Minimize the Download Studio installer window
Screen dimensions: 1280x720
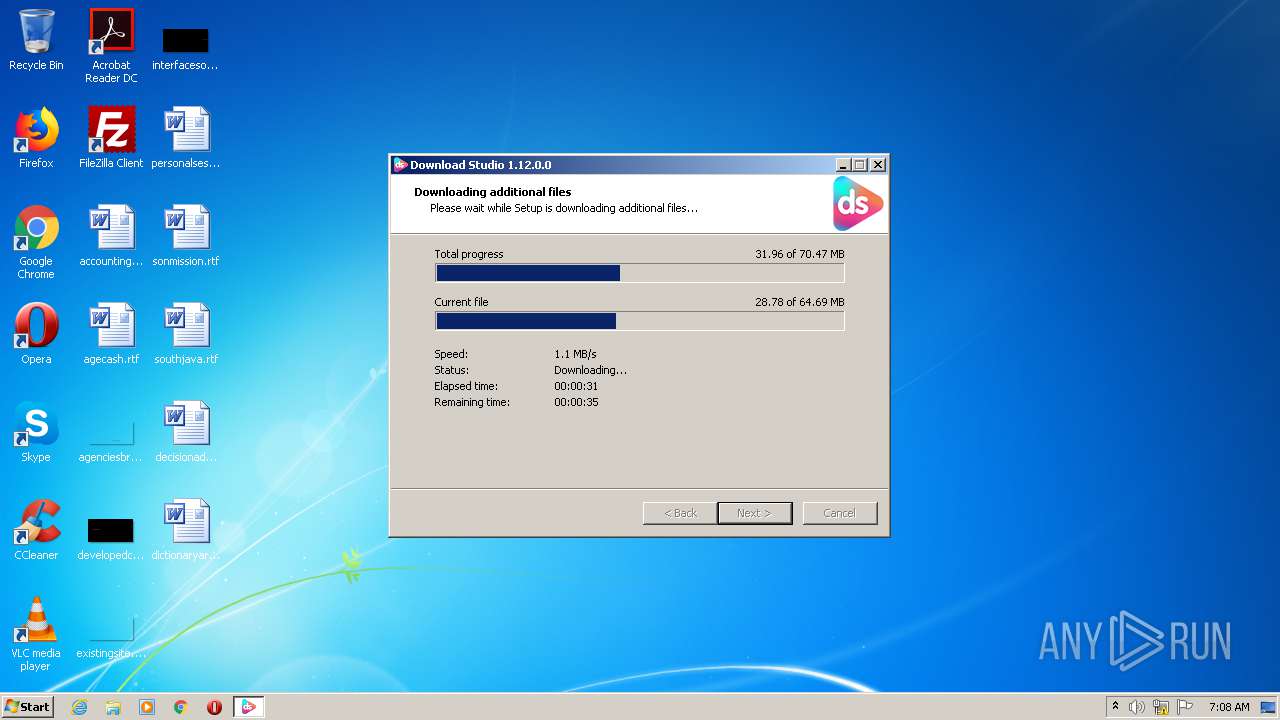[x=843, y=165]
